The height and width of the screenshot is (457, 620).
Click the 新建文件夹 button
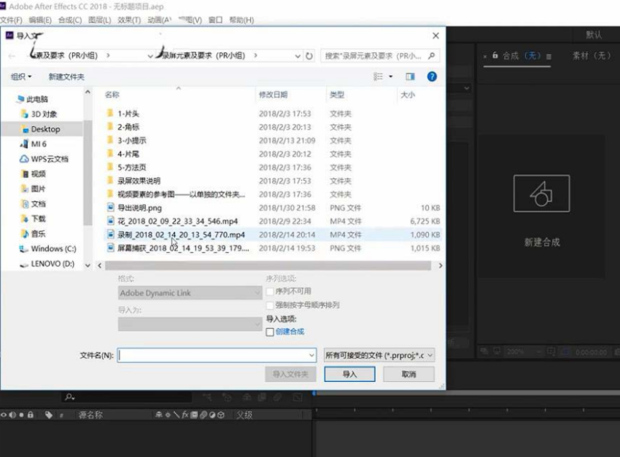(66, 77)
